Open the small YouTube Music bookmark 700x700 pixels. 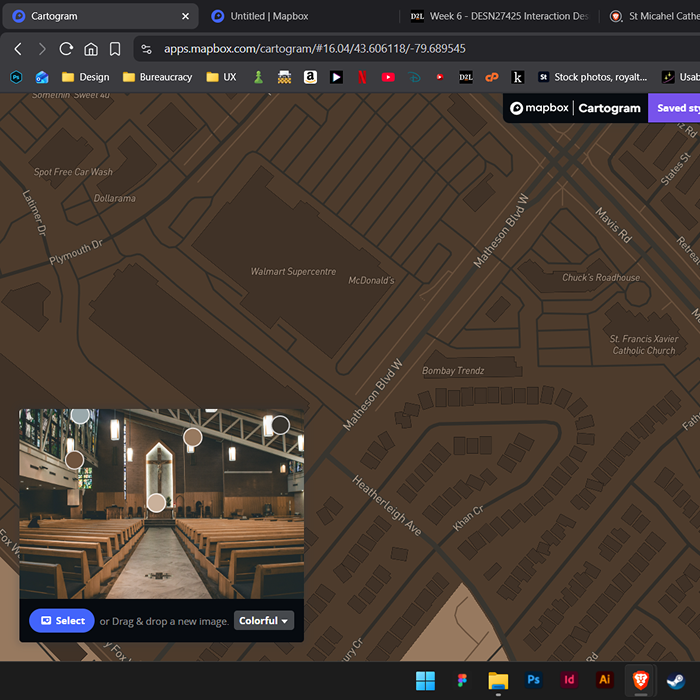point(440,77)
